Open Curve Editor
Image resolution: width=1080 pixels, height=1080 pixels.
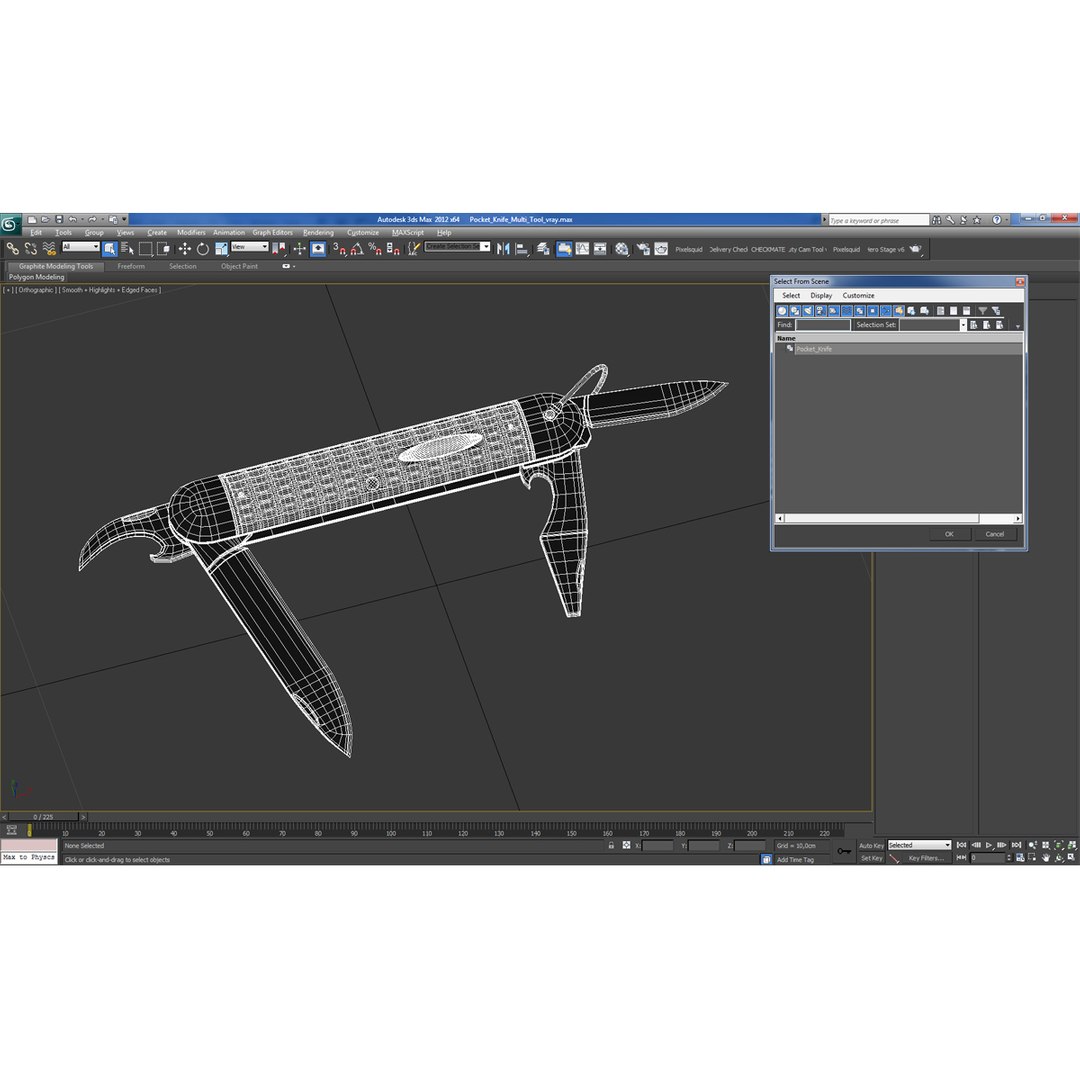pos(582,249)
